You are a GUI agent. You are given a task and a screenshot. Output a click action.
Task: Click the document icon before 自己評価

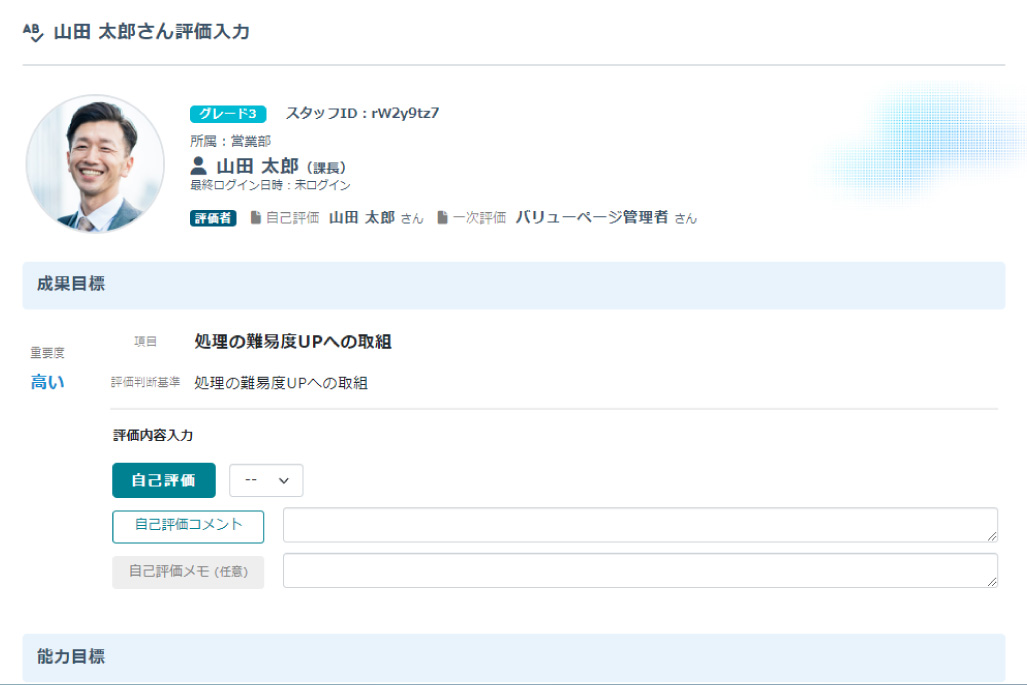(x=256, y=217)
